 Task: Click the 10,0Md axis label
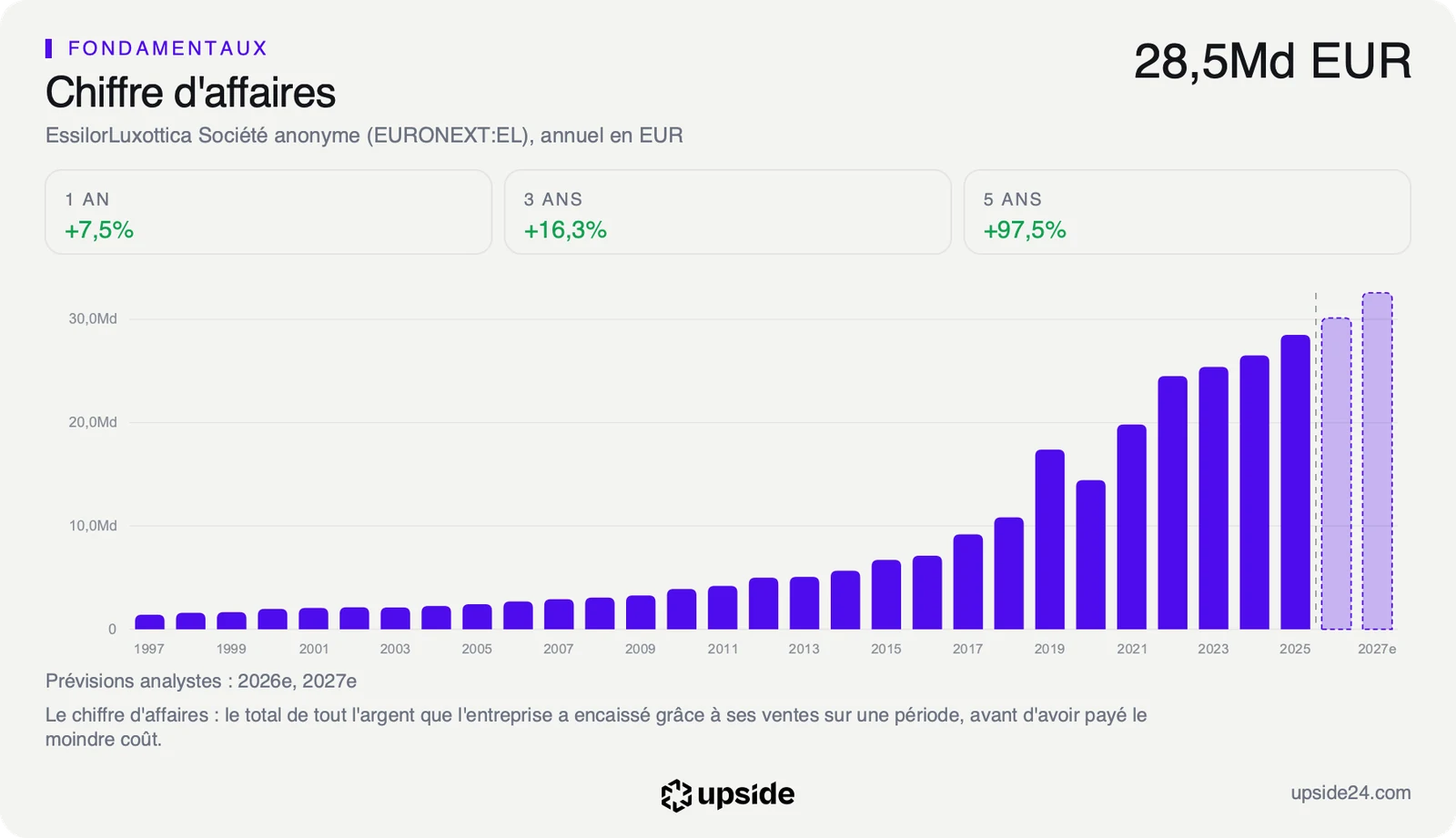click(93, 526)
